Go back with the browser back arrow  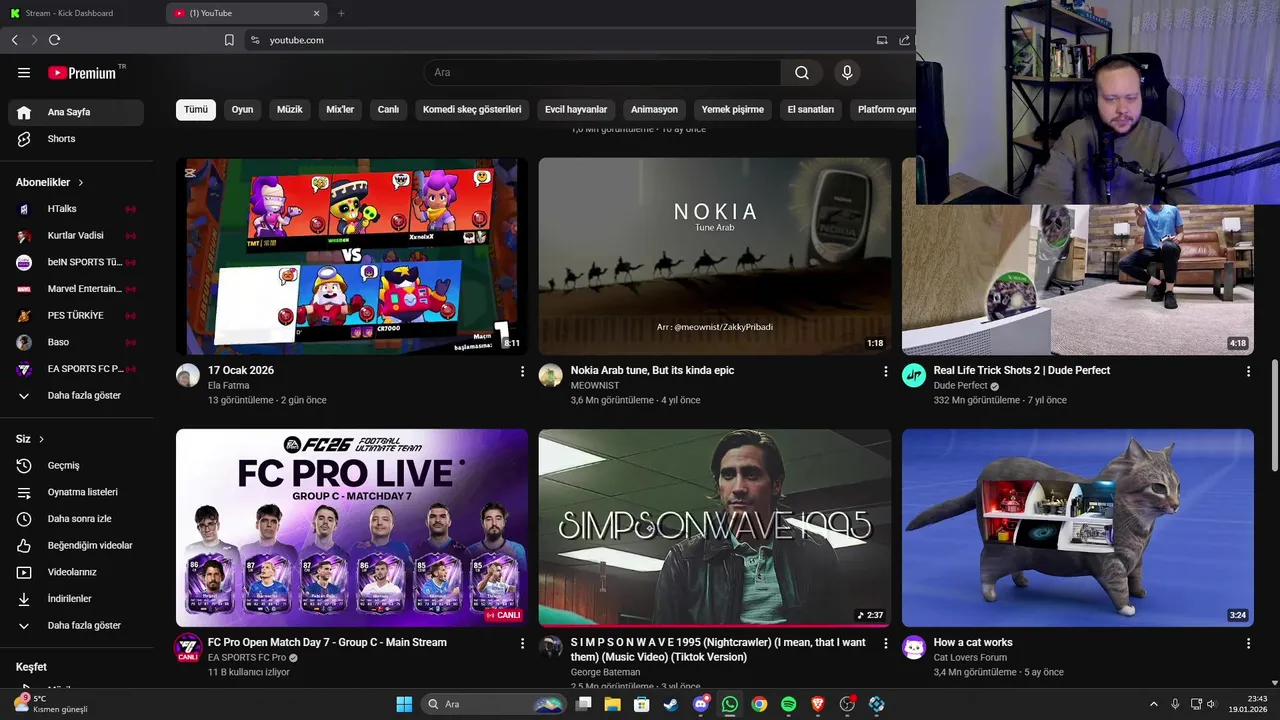(x=14, y=40)
